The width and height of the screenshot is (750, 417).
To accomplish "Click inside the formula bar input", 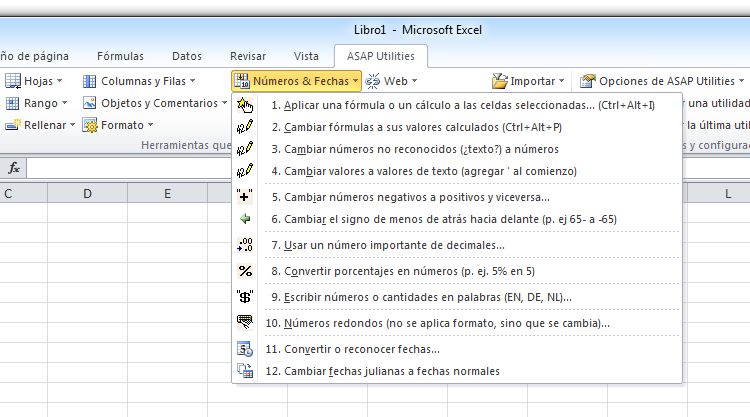I will [129, 168].
